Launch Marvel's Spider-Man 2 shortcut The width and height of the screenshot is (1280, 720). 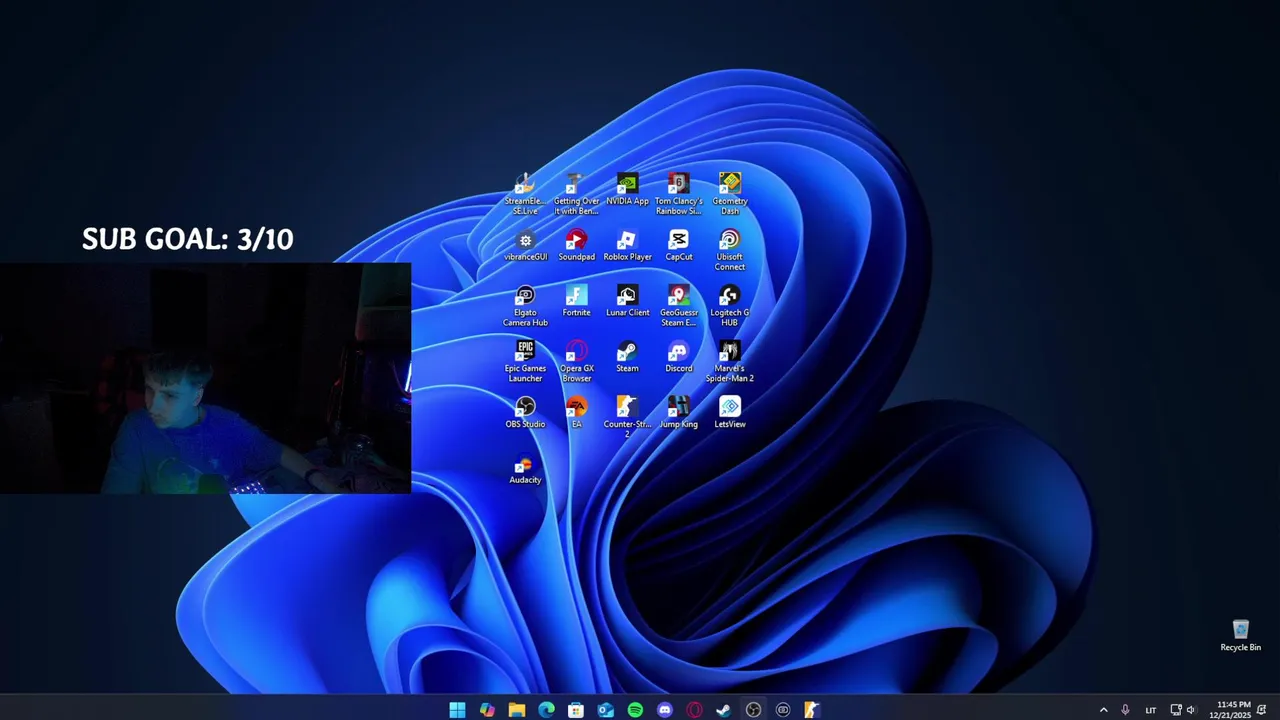click(729, 362)
